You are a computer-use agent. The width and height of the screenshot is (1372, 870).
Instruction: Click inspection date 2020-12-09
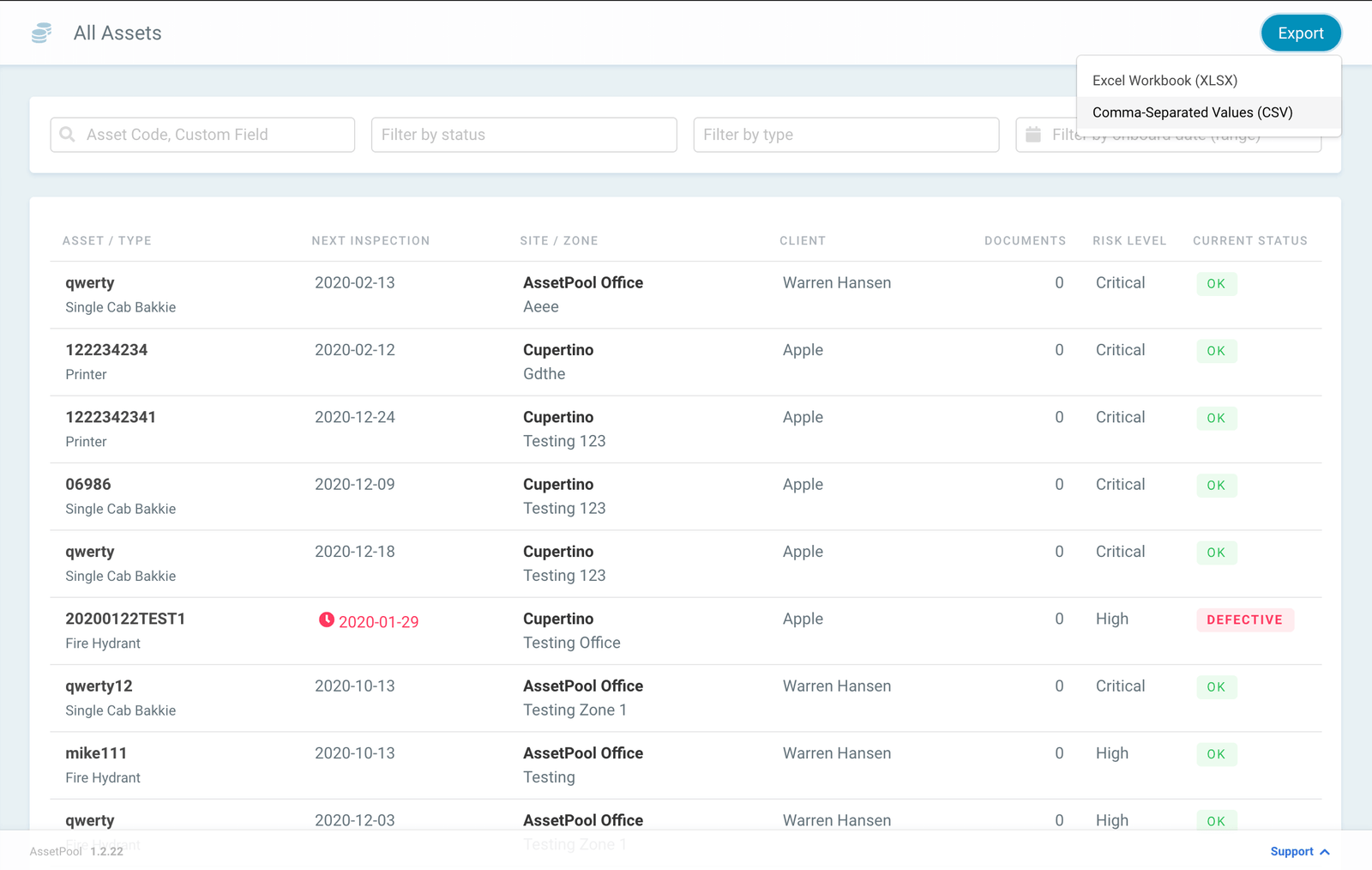(x=355, y=485)
